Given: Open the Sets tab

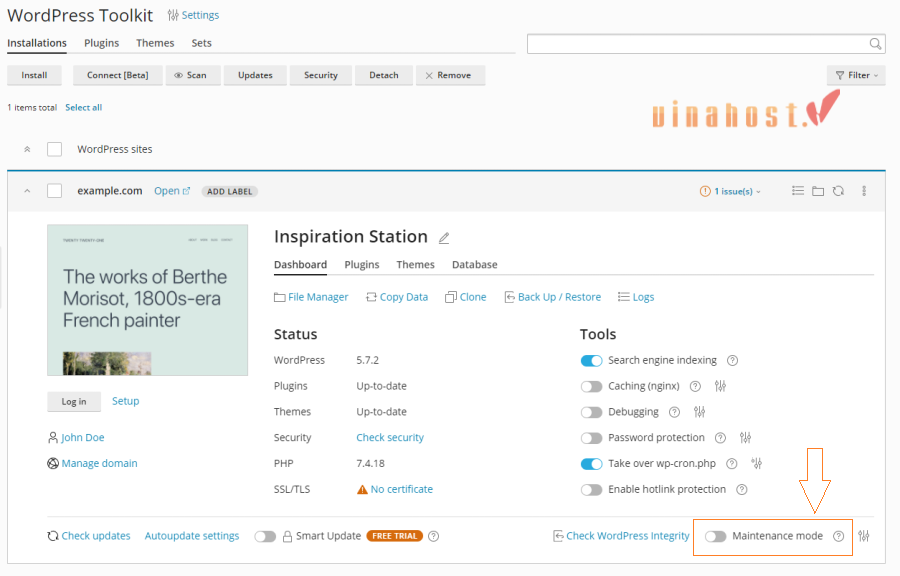Looking at the screenshot, I should click(201, 43).
